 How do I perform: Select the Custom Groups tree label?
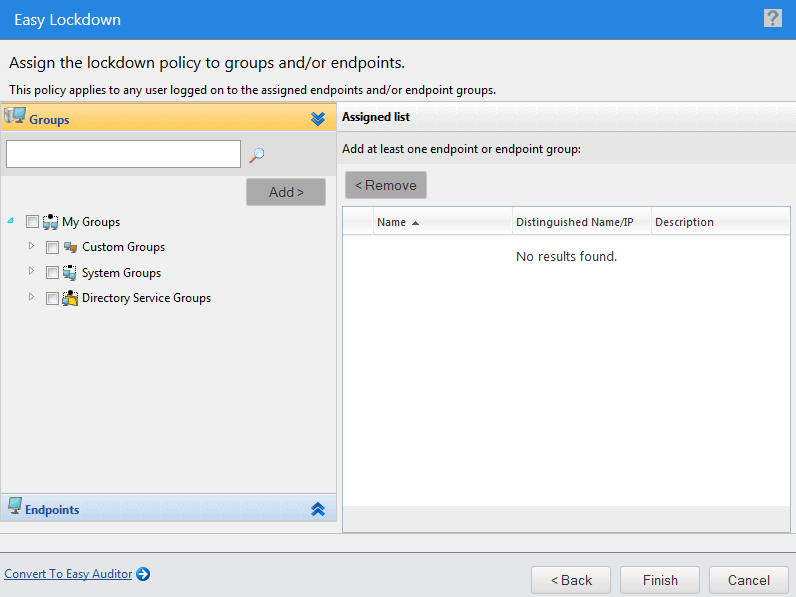123,247
